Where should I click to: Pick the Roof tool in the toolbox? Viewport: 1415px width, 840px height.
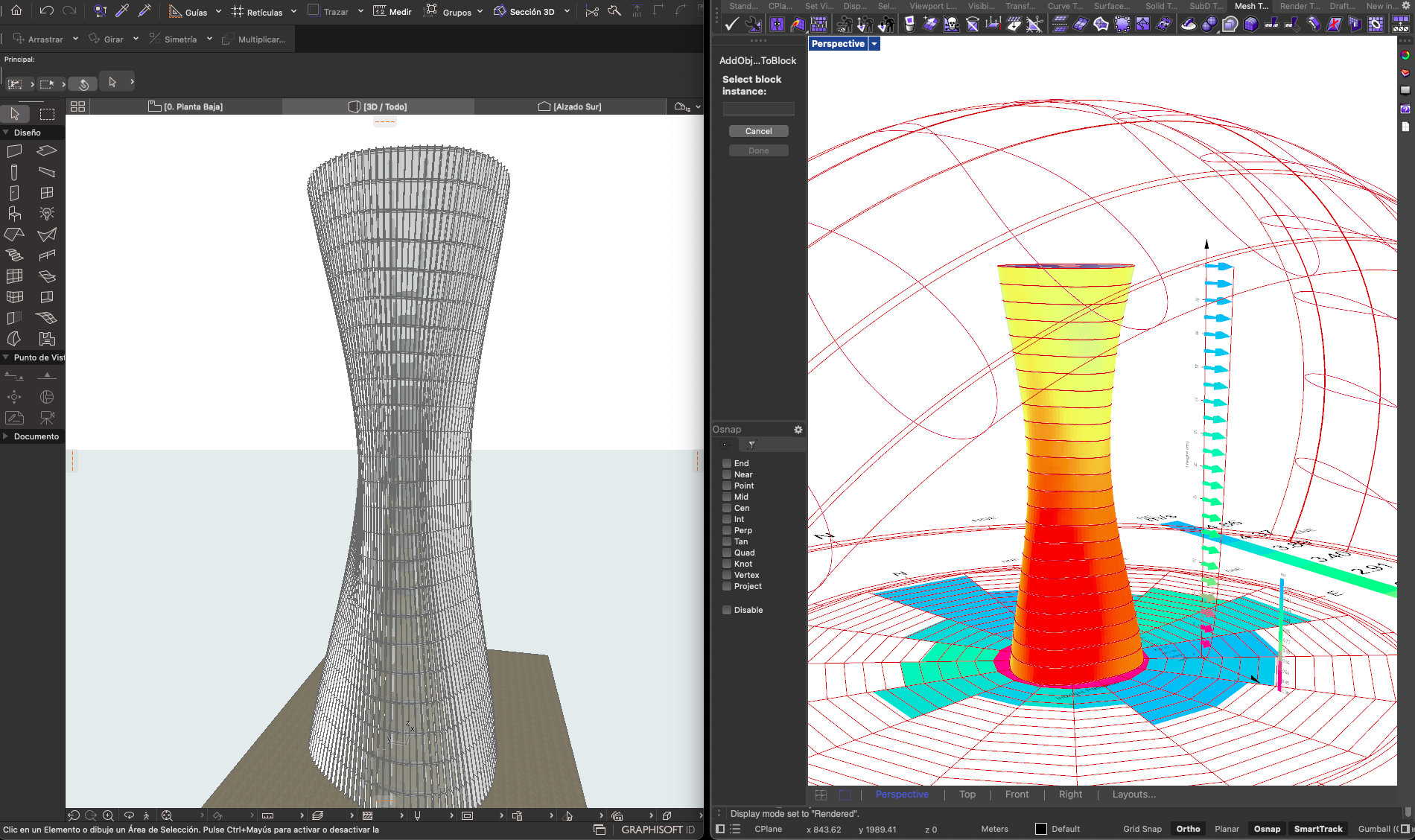(x=14, y=233)
